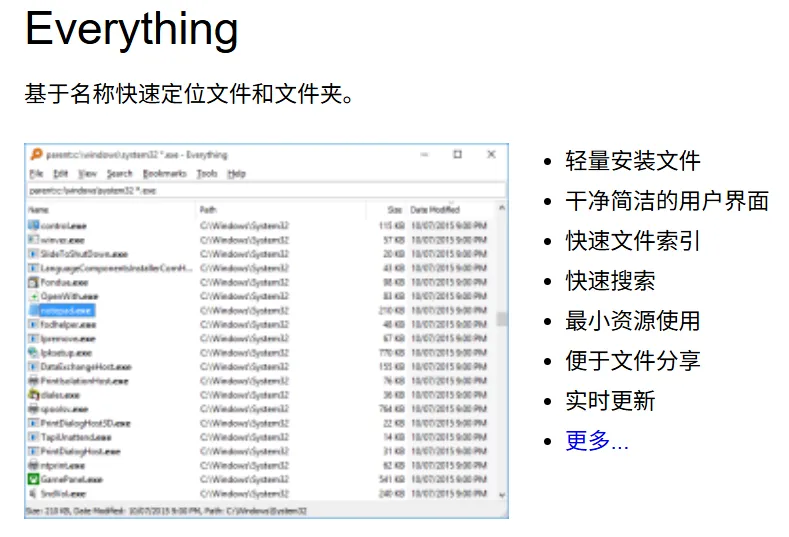Click the Fondue.exe file icon

(x=33, y=282)
